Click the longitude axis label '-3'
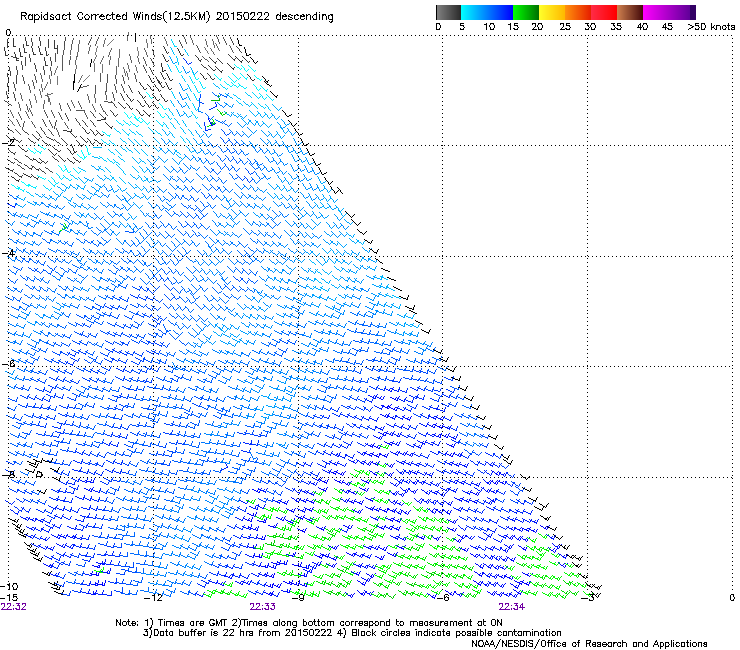The width and height of the screenshot is (740, 650). click(x=587, y=598)
